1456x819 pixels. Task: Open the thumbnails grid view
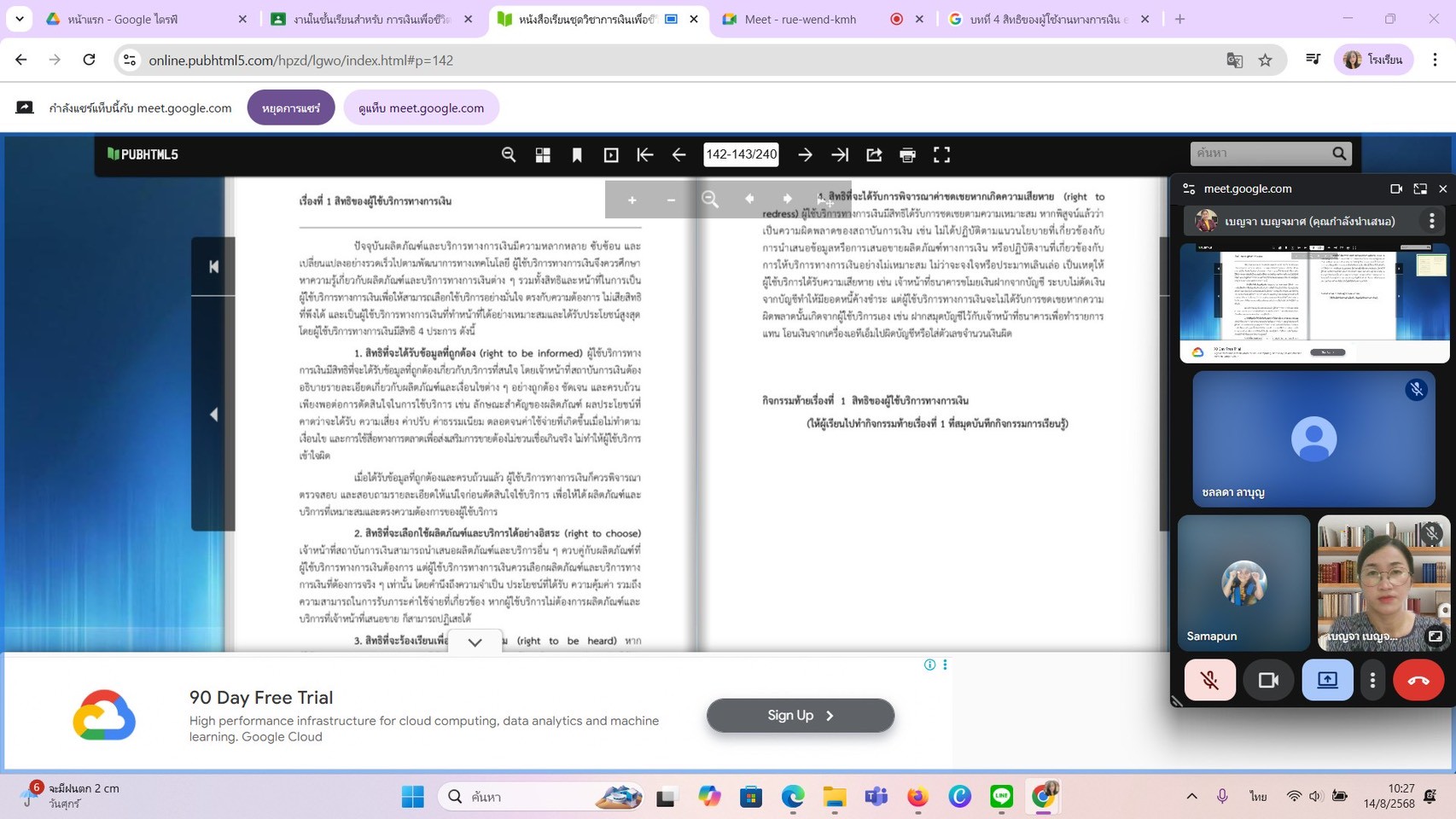click(x=543, y=154)
